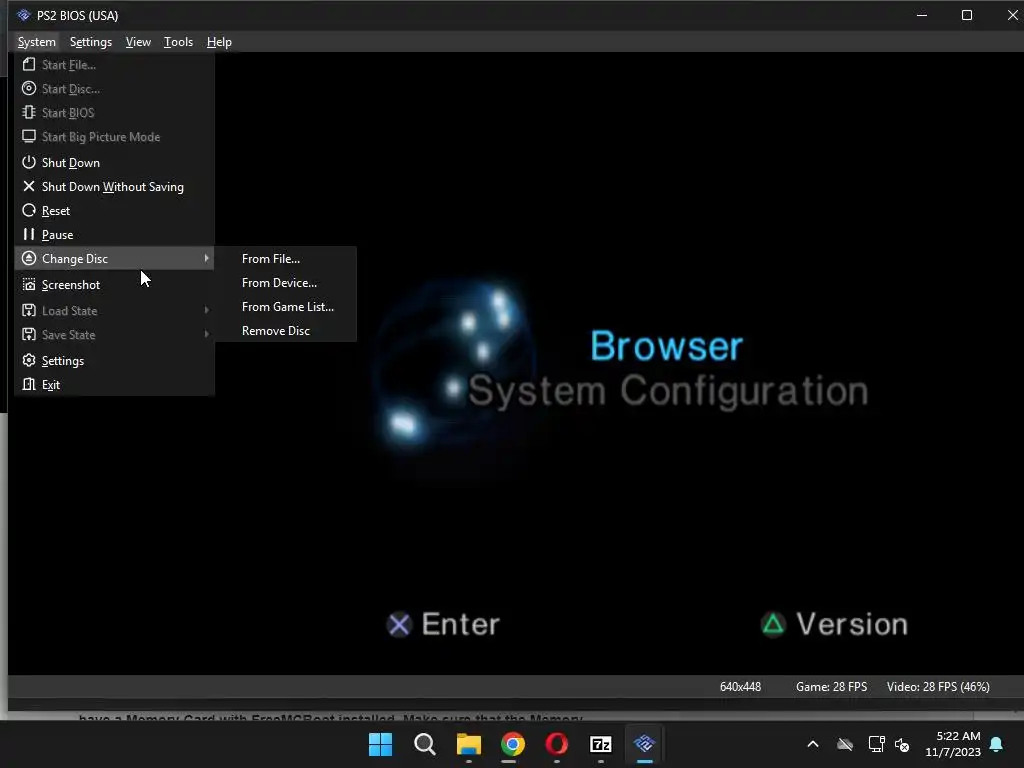Image resolution: width=1024 pixels, height=768 pixels.
Task: Open the Tools menu
Action: (178, 42)
